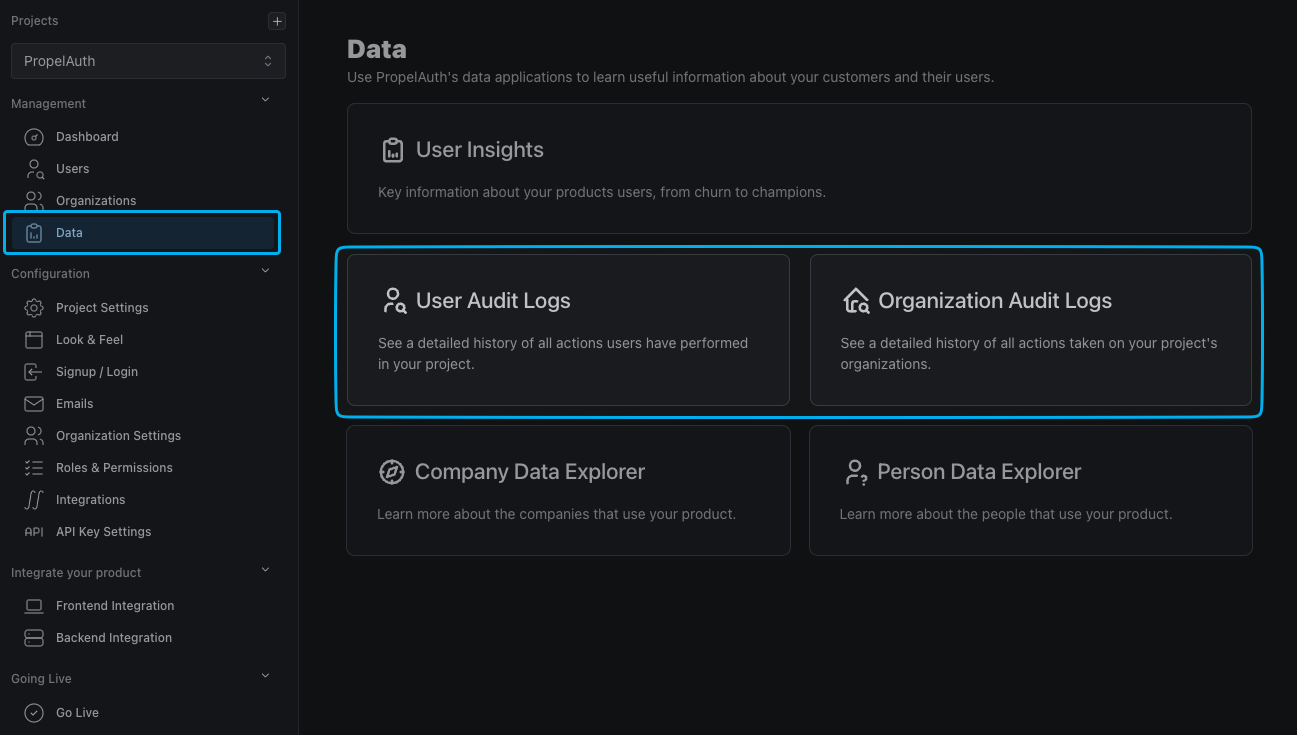The height and width of the screenshot is (735, 1297).
Task: Click the Project Settings gear icon
Action: point(34,308)
